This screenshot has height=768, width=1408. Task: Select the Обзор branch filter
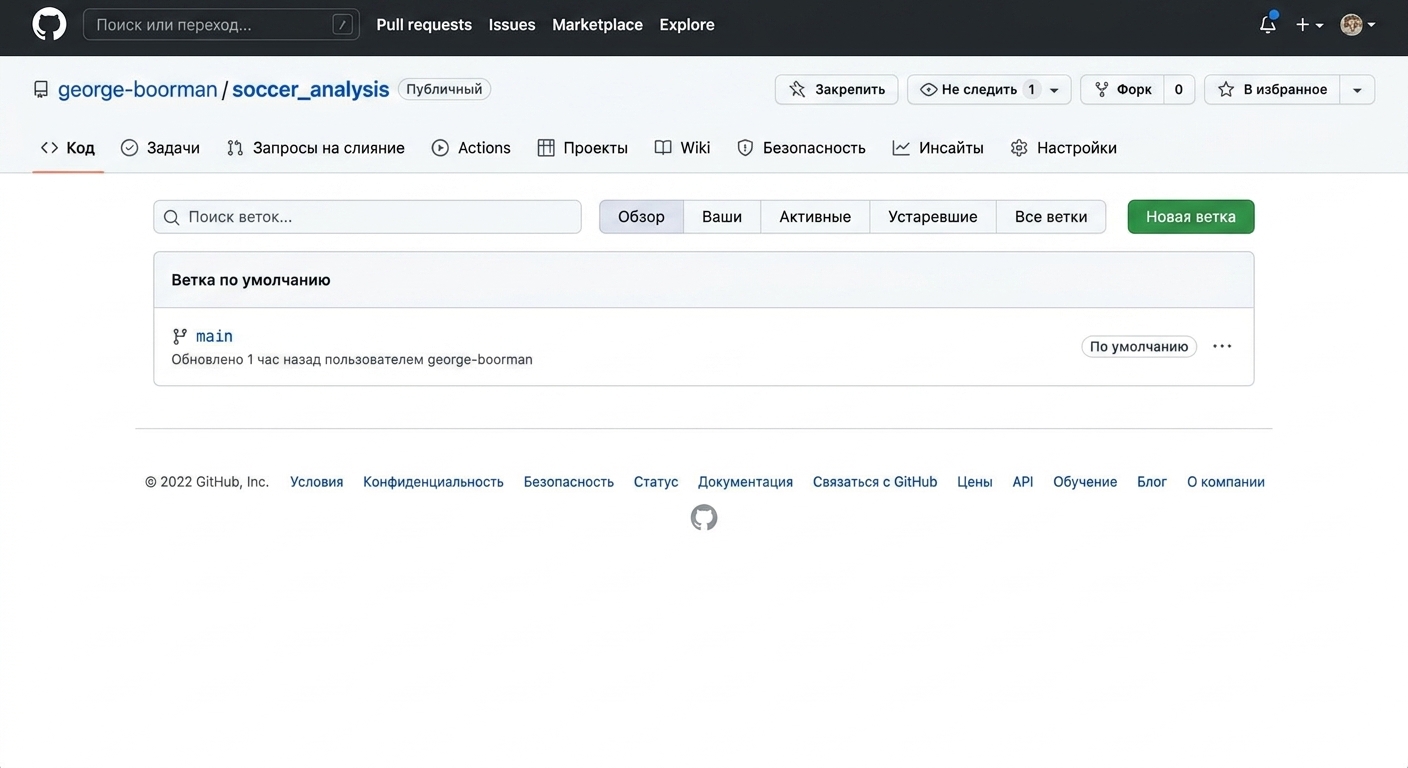641,217
